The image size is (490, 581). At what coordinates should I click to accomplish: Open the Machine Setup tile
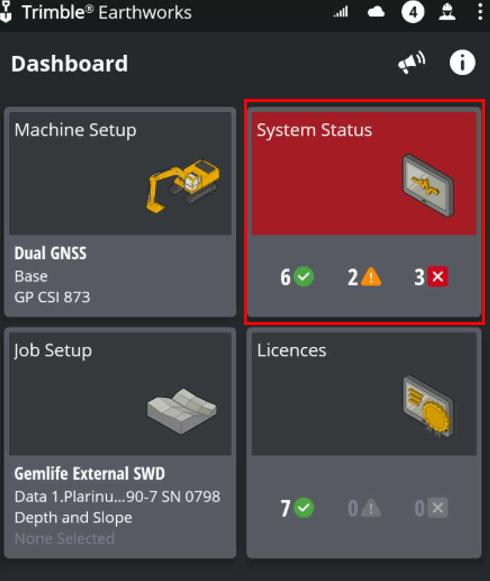(x=120, y=212)
